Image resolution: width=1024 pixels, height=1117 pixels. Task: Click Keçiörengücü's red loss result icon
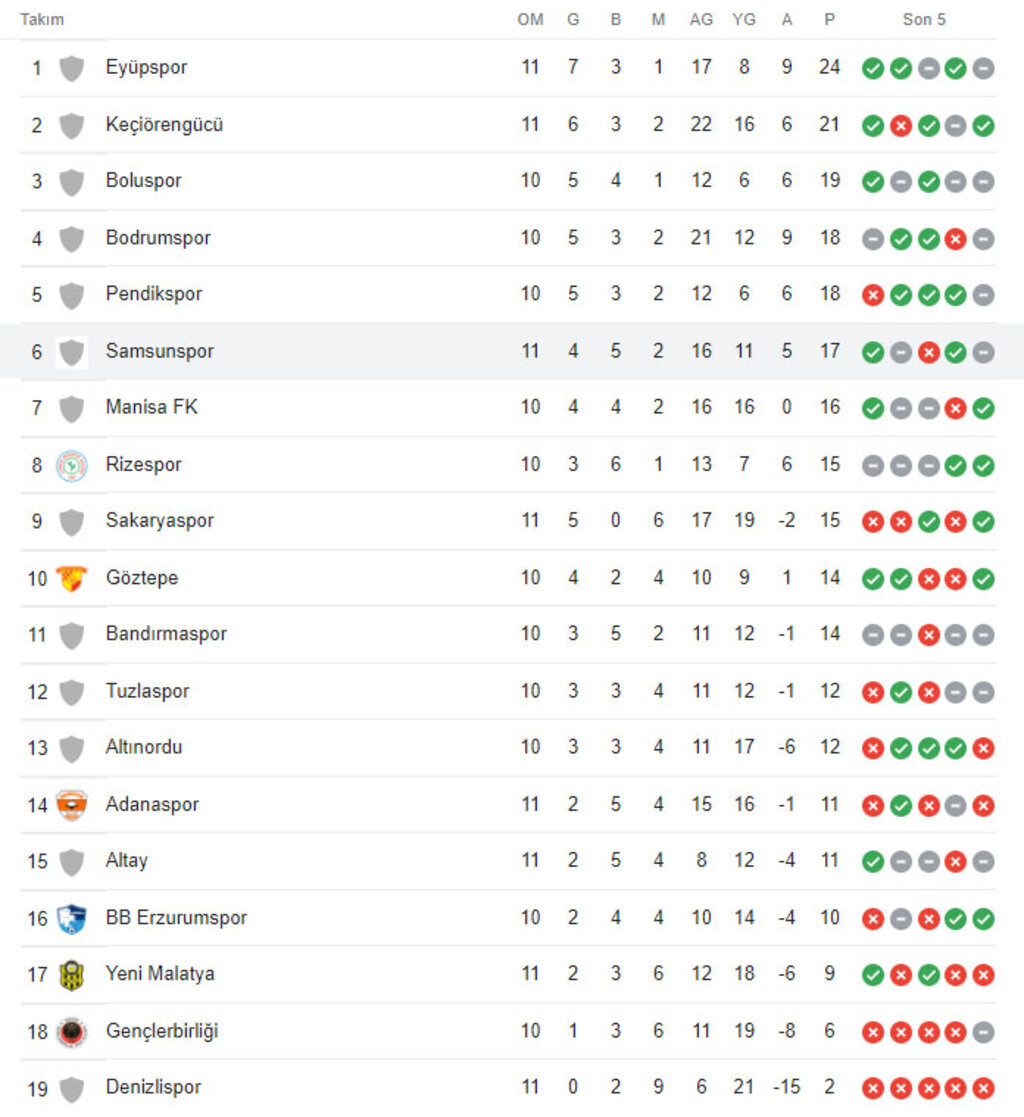pos(901,125)
